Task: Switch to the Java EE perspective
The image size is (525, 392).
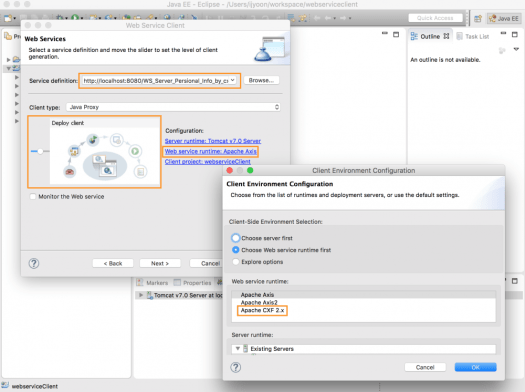Action: pyautogui.click(x=504, y=19)
